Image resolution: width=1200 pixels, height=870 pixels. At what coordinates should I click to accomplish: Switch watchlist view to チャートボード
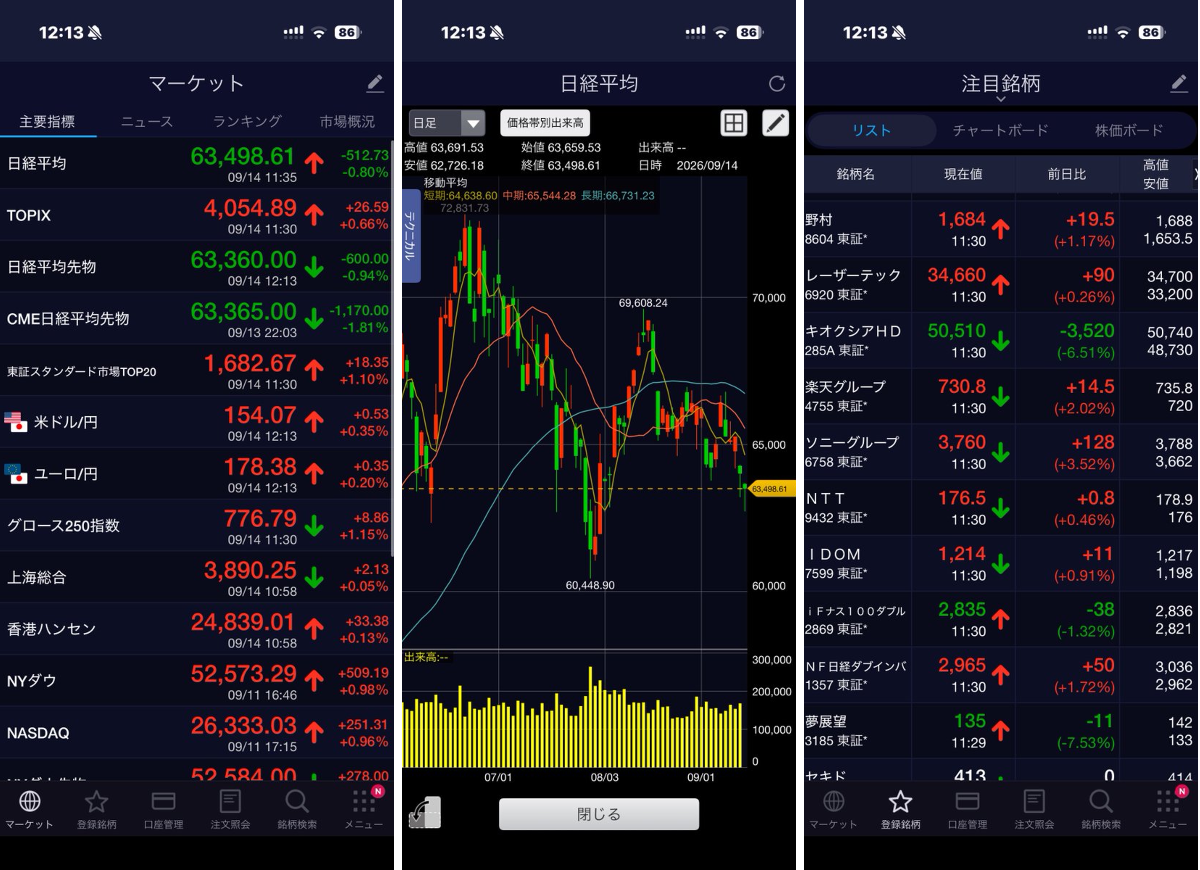1000,130
